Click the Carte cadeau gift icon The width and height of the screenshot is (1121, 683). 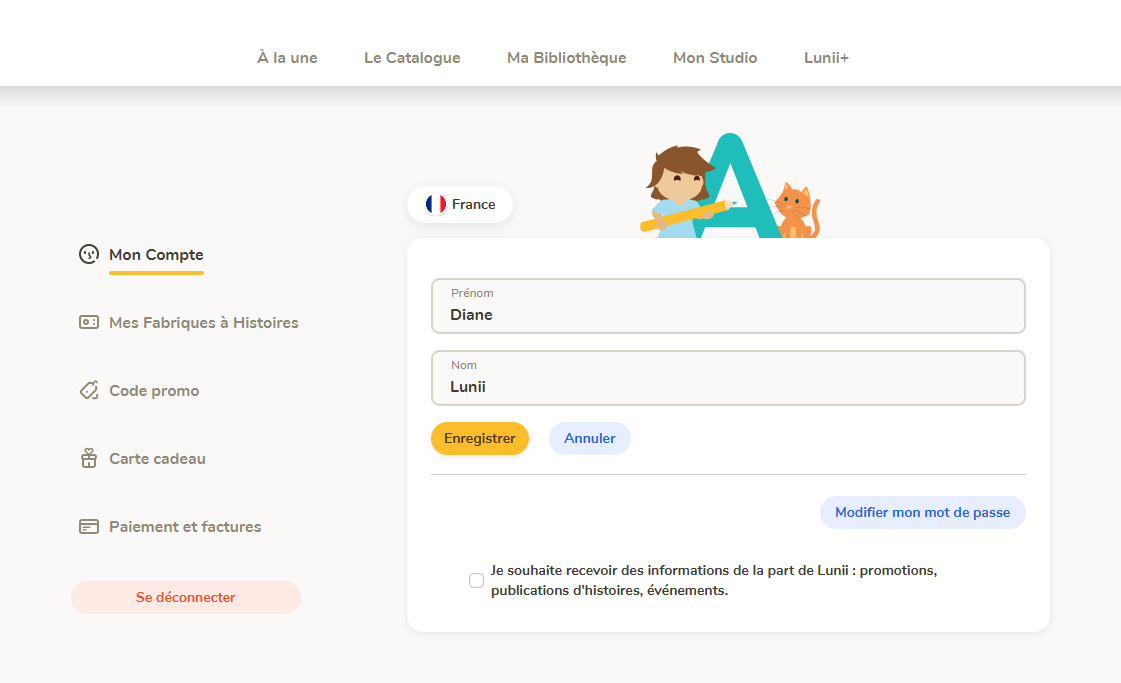[89, 458]
